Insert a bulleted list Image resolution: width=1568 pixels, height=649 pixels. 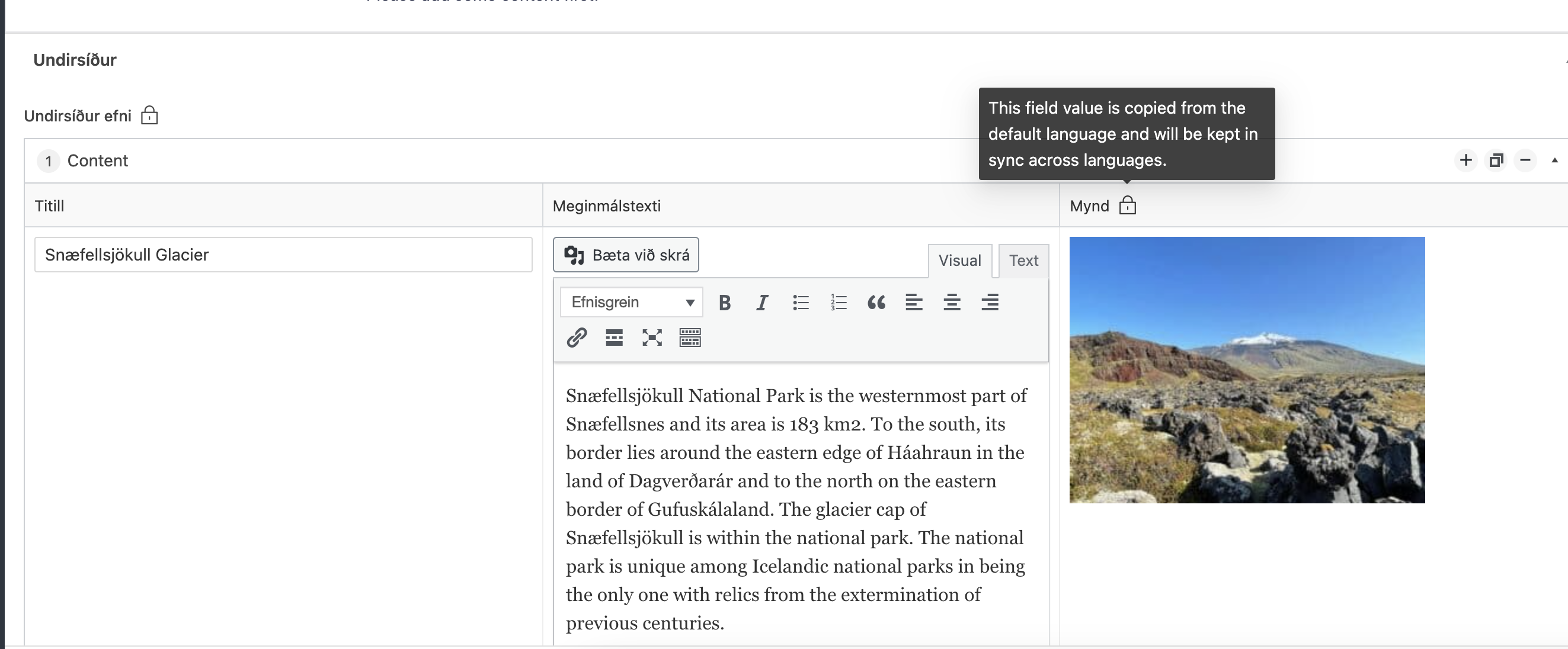tap(801, 303)
